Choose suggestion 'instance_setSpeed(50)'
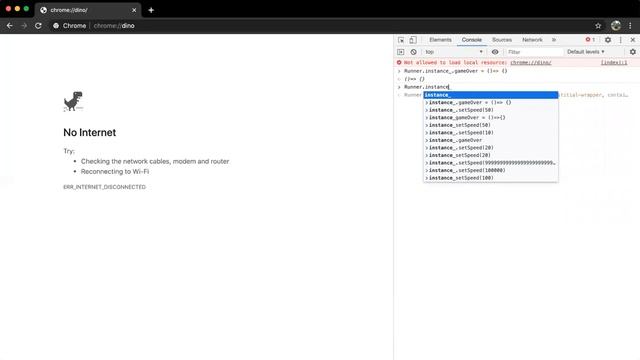The height and width of the screenshot is (360, 640). click(491, 125)
